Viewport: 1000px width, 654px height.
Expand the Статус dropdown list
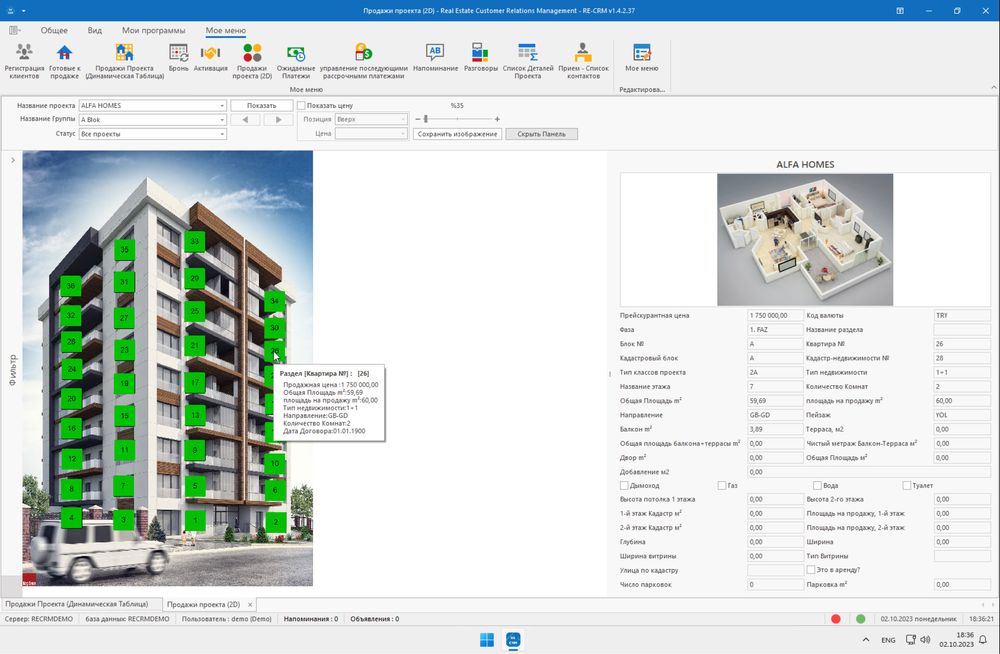[222, 133]
